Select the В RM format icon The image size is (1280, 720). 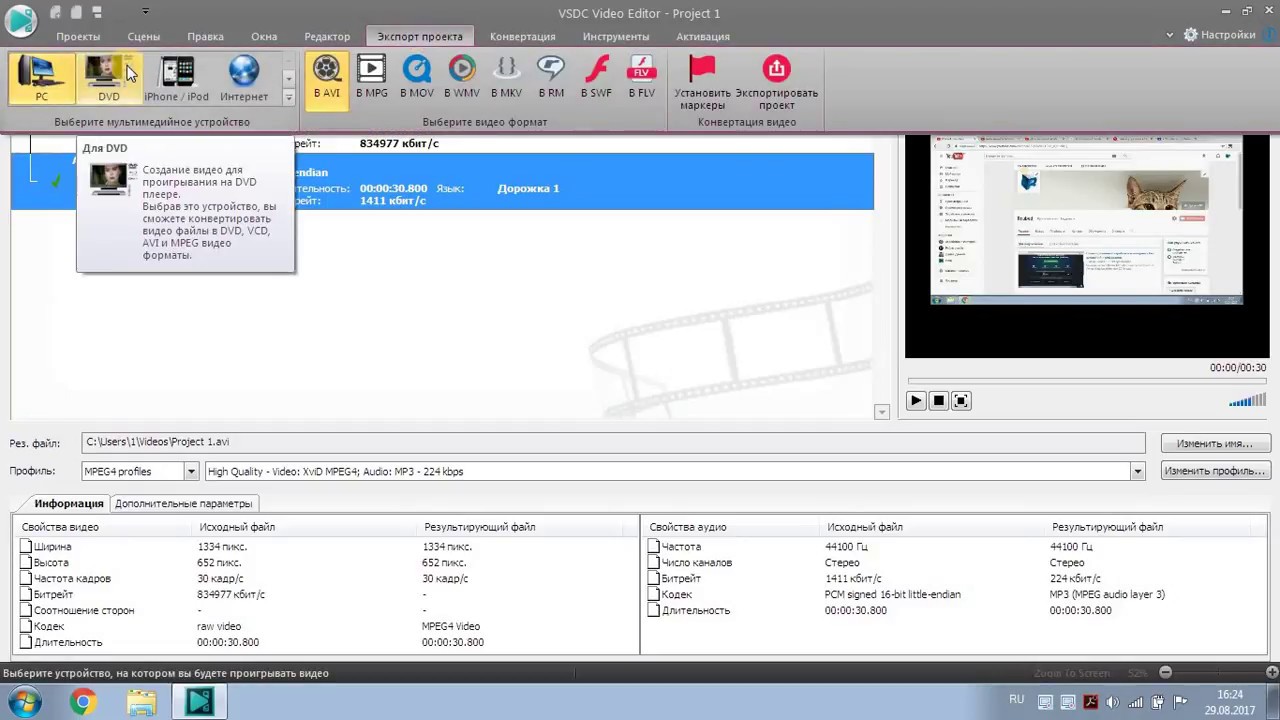point(551,78)
